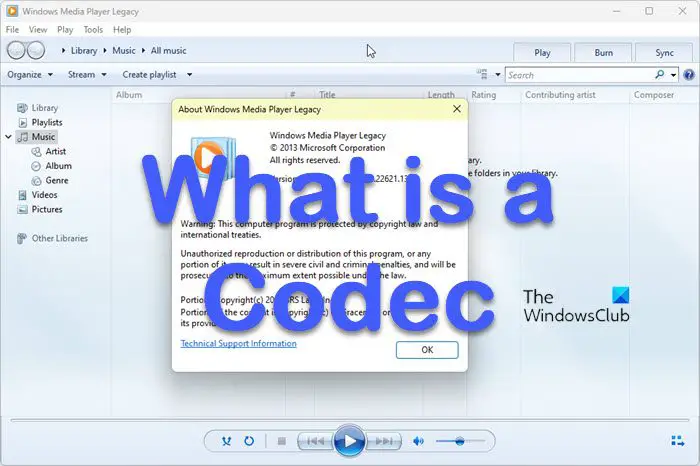
Task: Click OK in the About dialog
Action: tap(427, 350)
